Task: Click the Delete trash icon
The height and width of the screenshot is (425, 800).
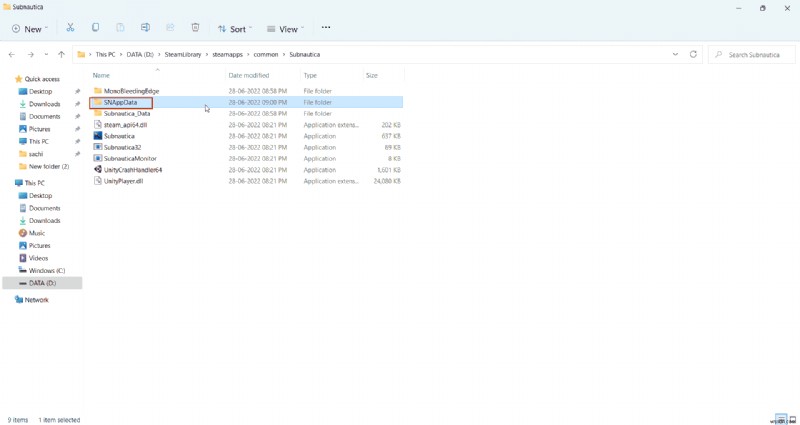Action: pyautogui.click(x=195, y=28)
